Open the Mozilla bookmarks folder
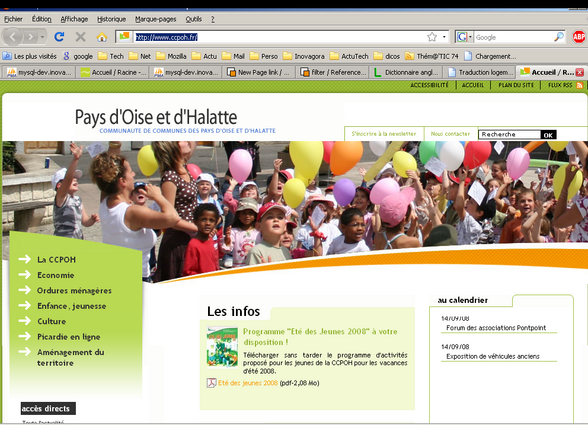This screenshot has width=588, height=425. [x=171, y=56]
